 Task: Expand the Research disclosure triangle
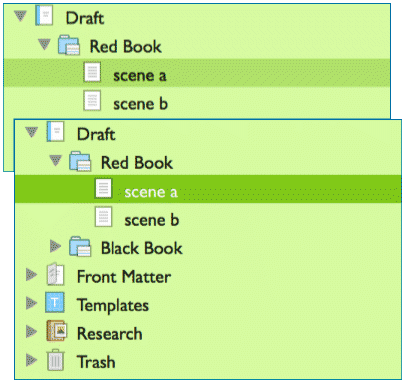[x=31, y=331]
